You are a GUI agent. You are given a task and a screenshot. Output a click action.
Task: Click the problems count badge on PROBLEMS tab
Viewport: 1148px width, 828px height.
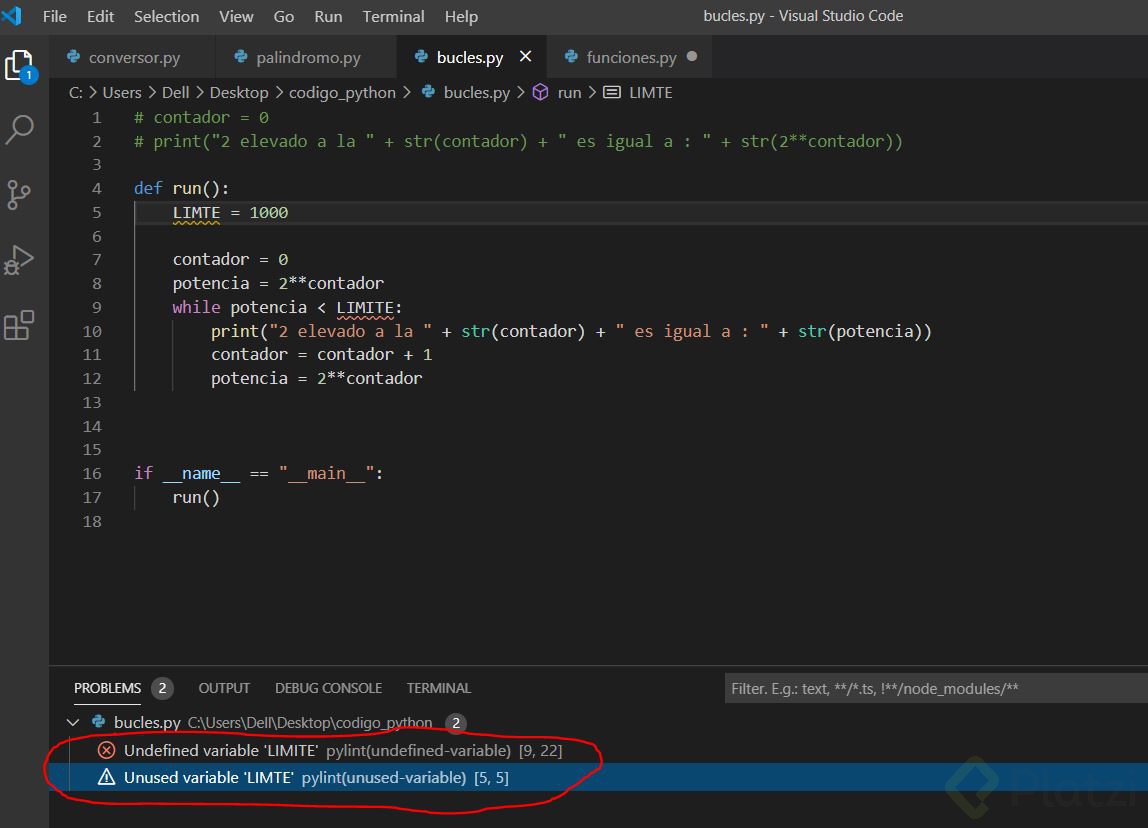click(x=162, y=688)
